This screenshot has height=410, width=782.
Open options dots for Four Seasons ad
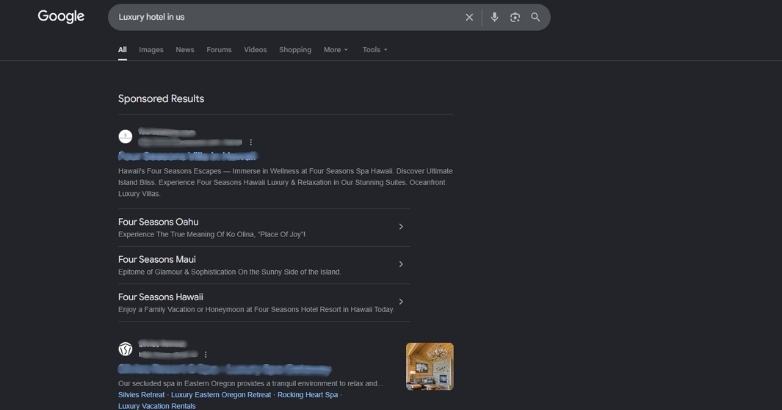point(251,142)
